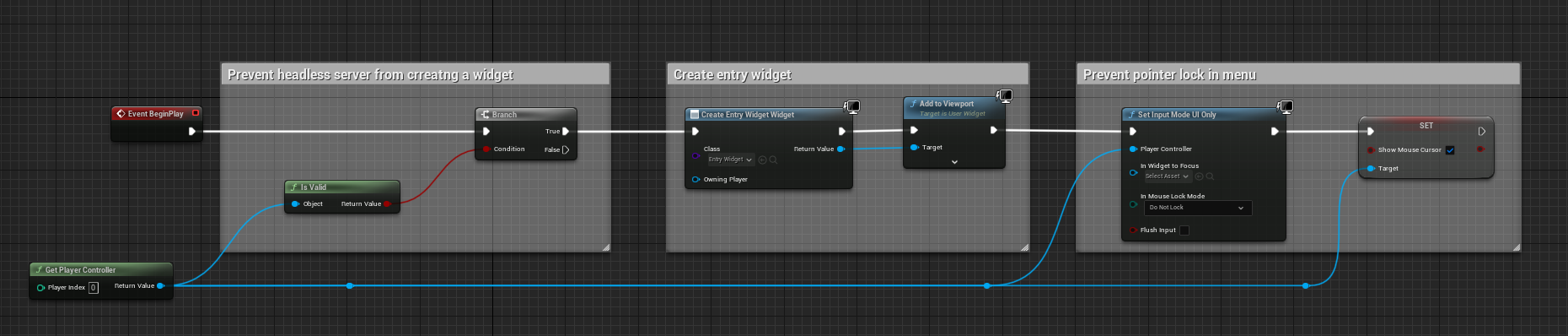Image resolution: width=1568 pixels, height=336 pixels.
Task: Click the Show Mouse Cursor input pin
Action: tap(1371, 149)
